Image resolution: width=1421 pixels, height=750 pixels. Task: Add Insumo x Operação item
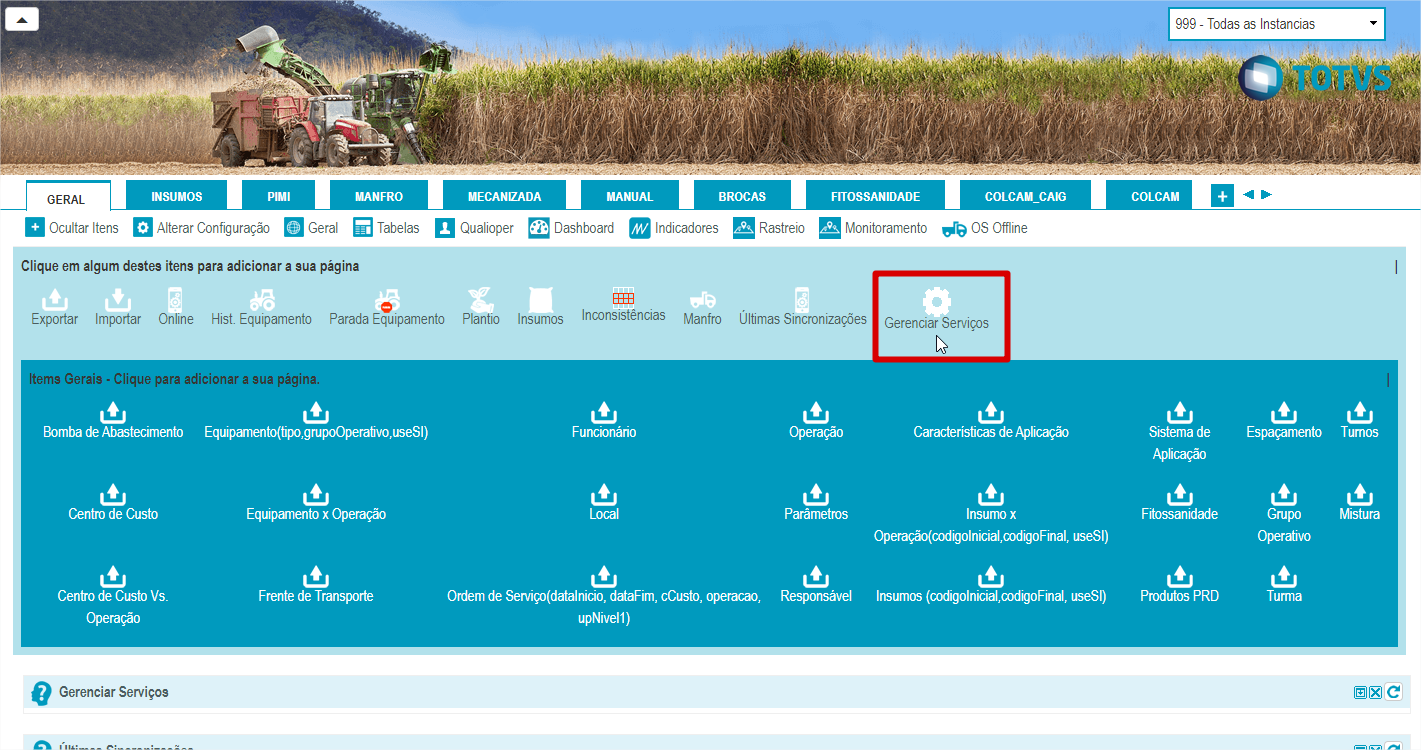pos(991,513)
